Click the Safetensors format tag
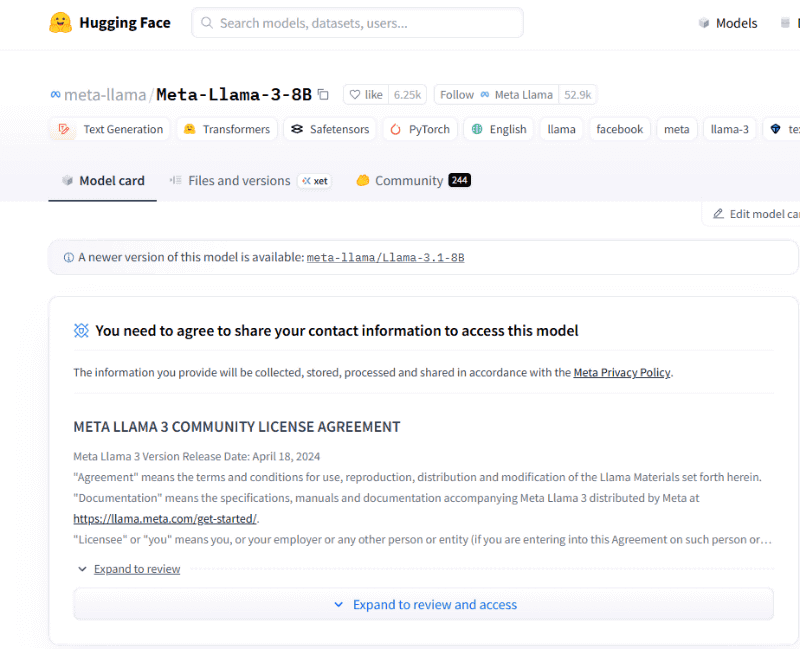The height and width of the screenshot is (649, 800). (x=329, y=129)
